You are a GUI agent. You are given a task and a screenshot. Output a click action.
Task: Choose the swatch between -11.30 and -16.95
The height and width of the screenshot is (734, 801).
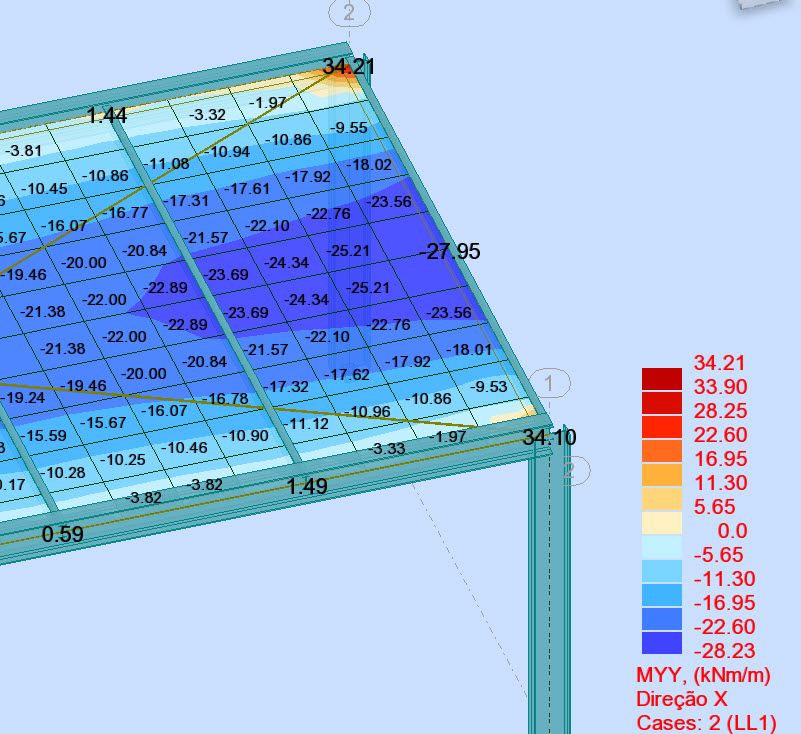point(662,595)
